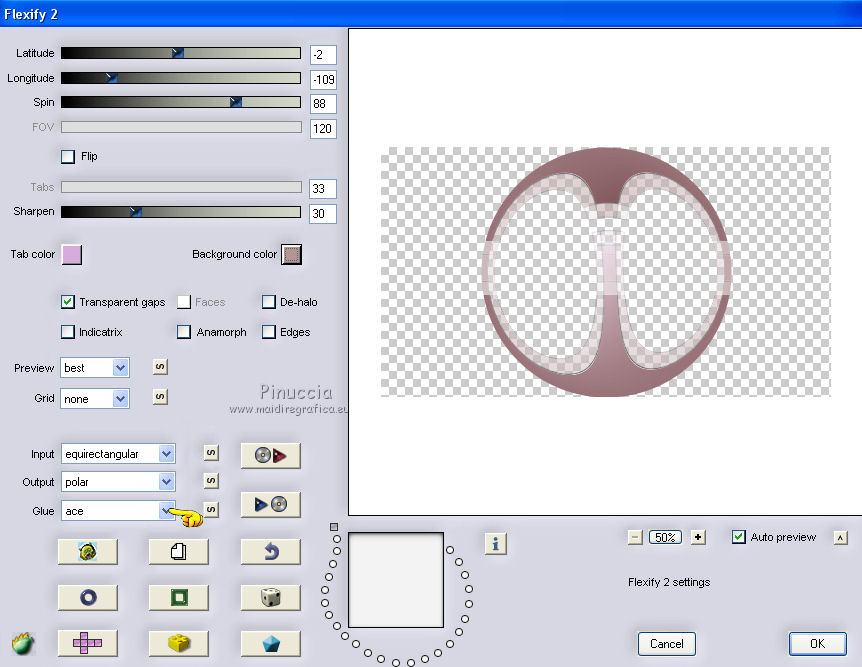Viewport: 862px width, 667px height.
Task: Click the dark blue ring icon button
Action: pos(88,597)
